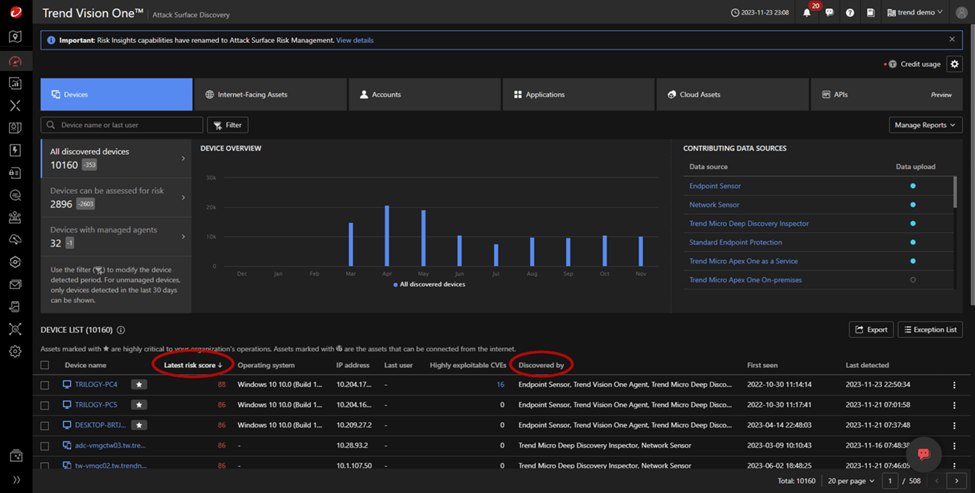The height and width of the screenshot is (493, 975).
Task: Open the hexagon icon in left sidebar
Action: 16,262
